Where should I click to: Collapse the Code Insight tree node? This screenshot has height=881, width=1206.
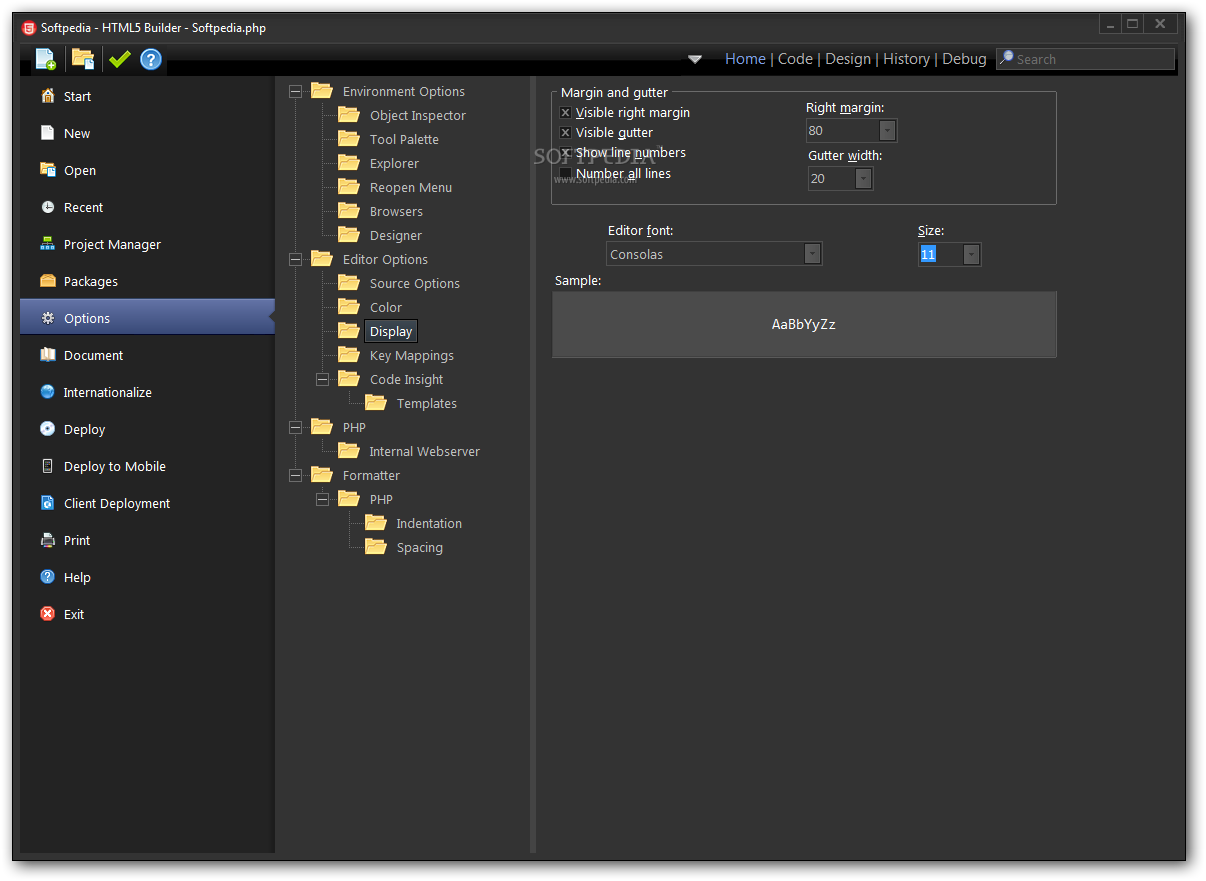point(322,379)
